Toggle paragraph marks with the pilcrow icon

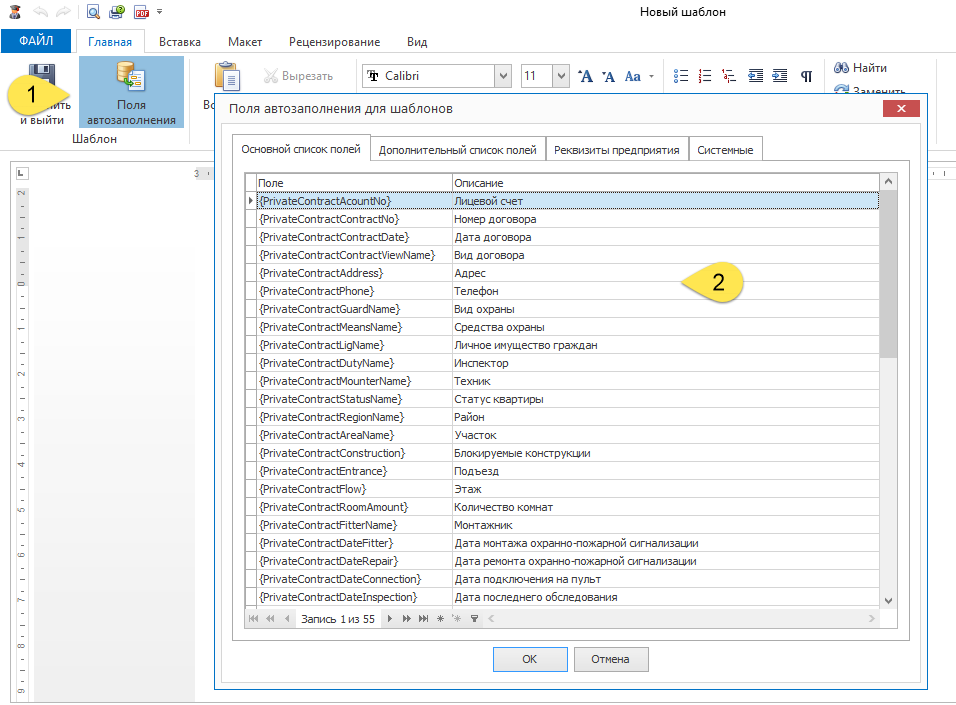(806, 76)
